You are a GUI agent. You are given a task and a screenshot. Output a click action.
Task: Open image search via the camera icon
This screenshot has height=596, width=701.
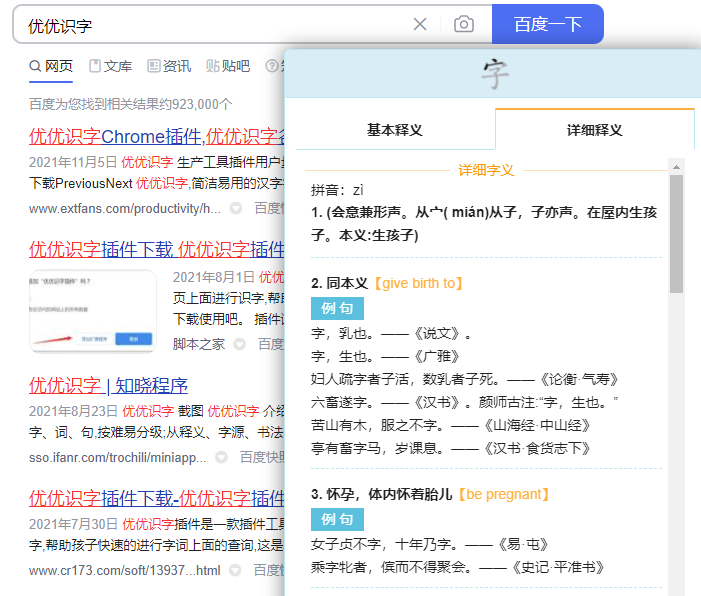click(464, 24)
